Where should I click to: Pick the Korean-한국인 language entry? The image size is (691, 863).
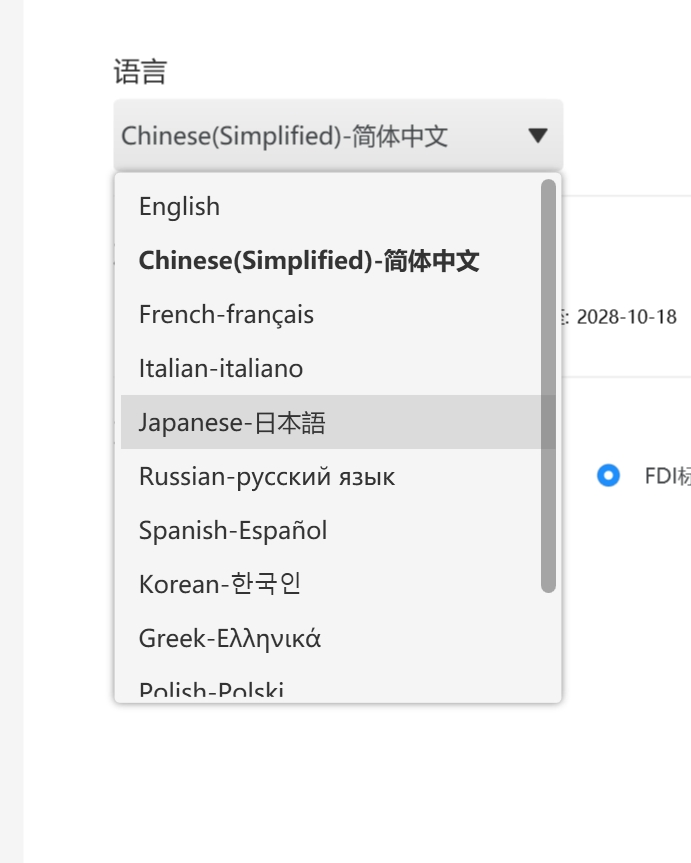coord(220,584)
